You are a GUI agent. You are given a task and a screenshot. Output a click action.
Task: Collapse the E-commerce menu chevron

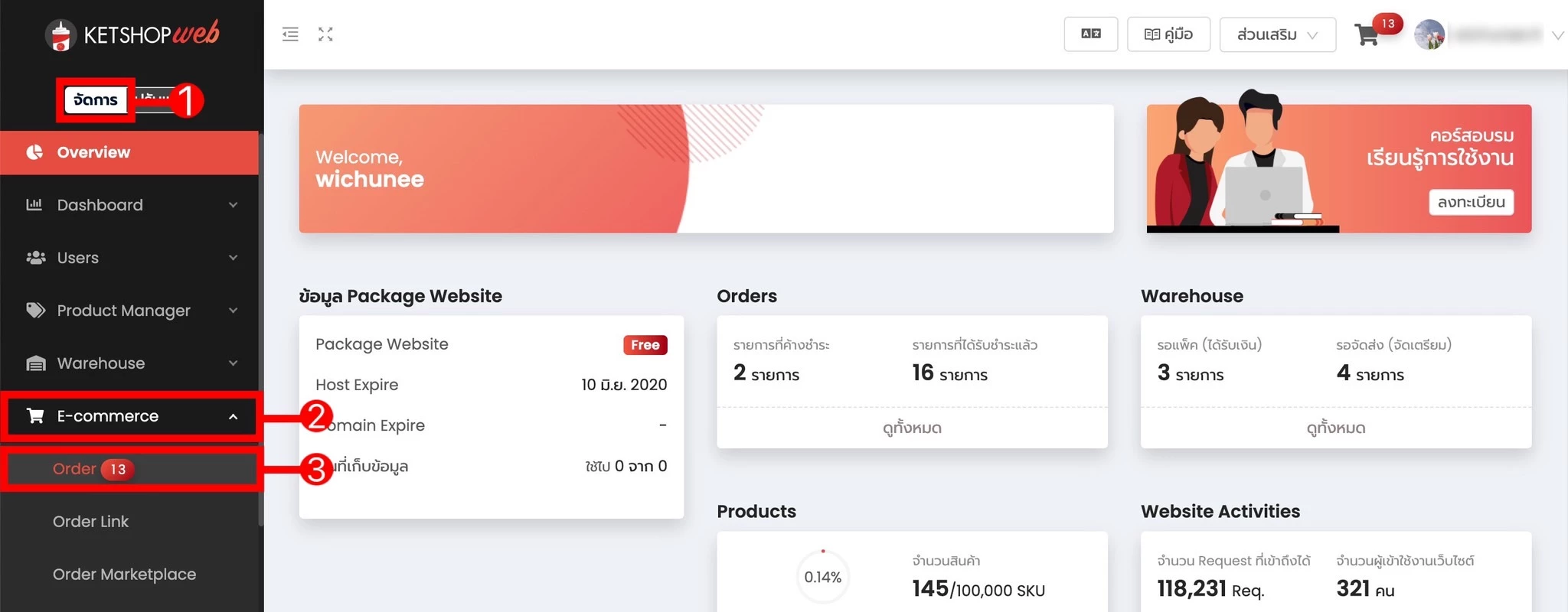tap(233, 417)
